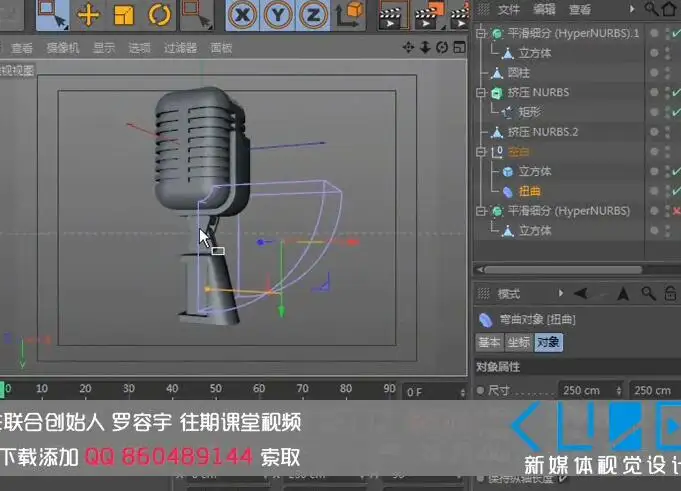Toggle the Z axis lock
Image resolution: width=681 pixels, height=491 pixels.
[312, 16]
